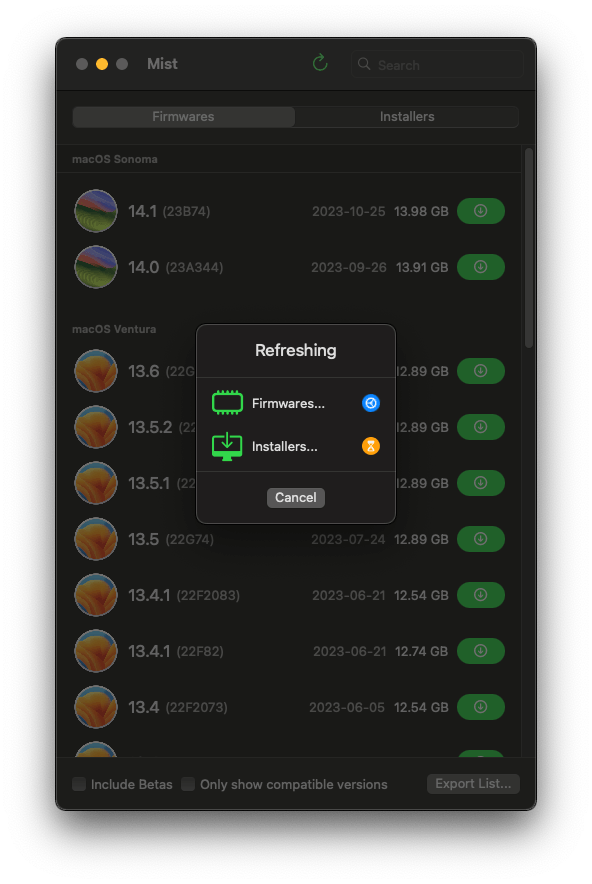Click the green Firmwares chip icon in dialog
Viewport: 592px width, 884px height.
click(227, 403)
